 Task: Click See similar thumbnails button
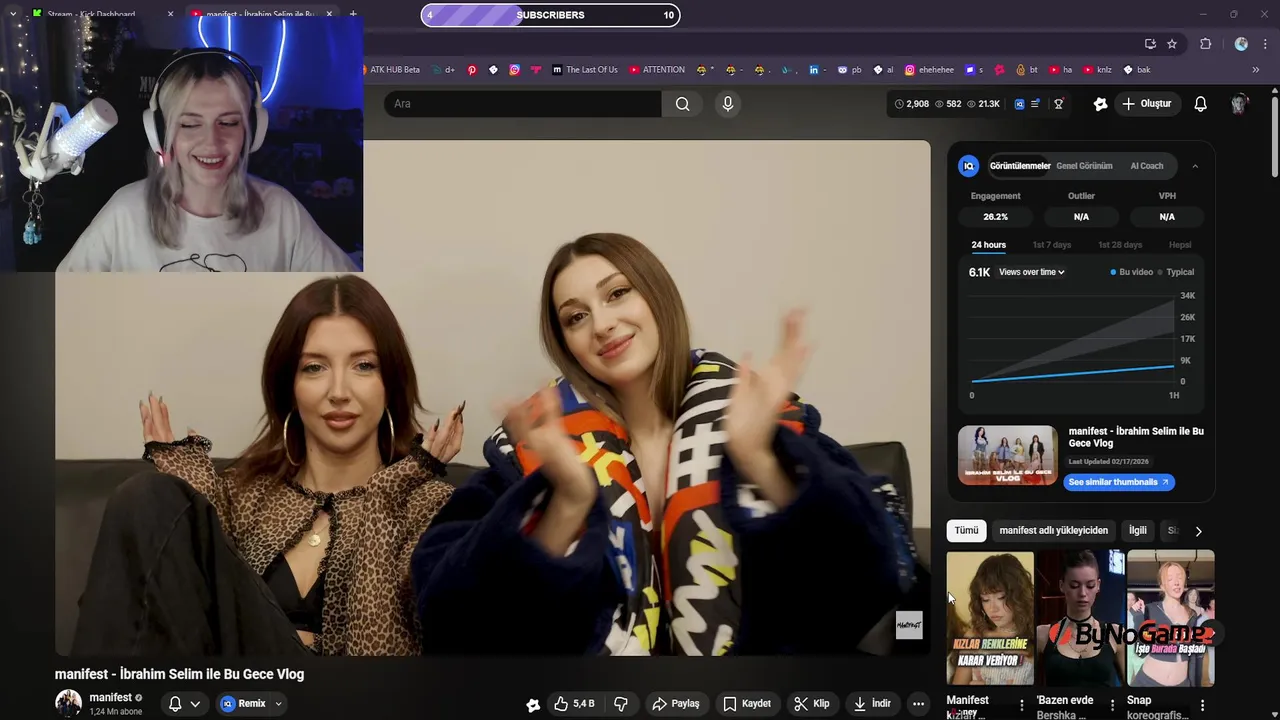pyautogui.click(x=1118, y=482)
